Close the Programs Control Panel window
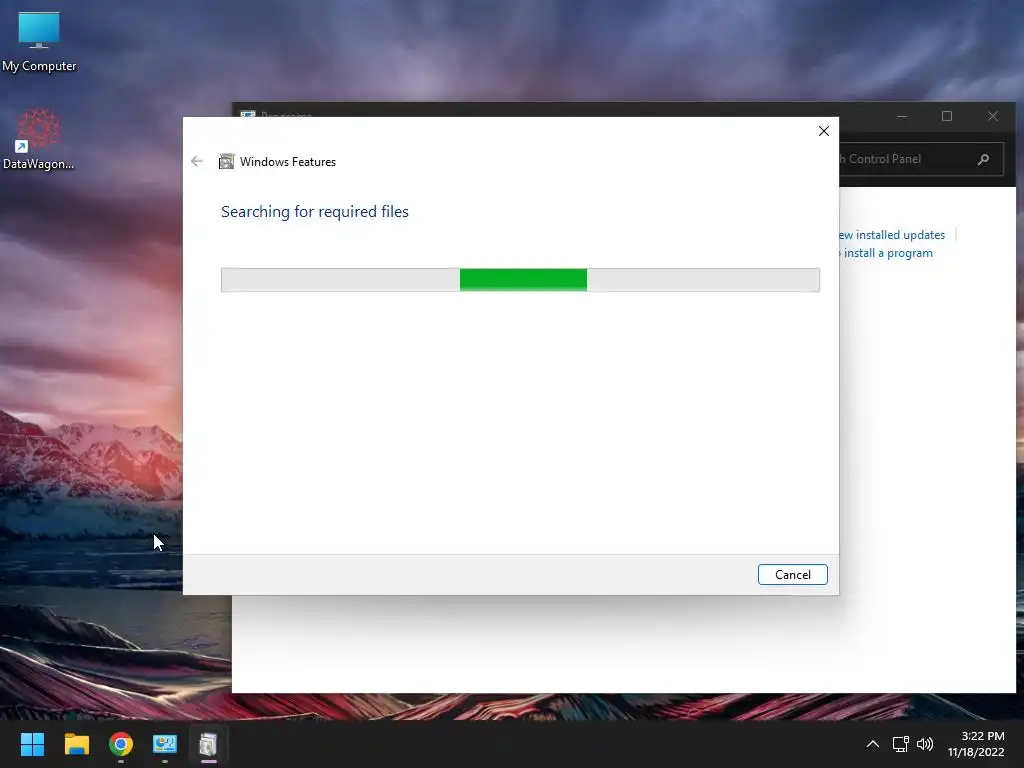 tap(993, 116)
